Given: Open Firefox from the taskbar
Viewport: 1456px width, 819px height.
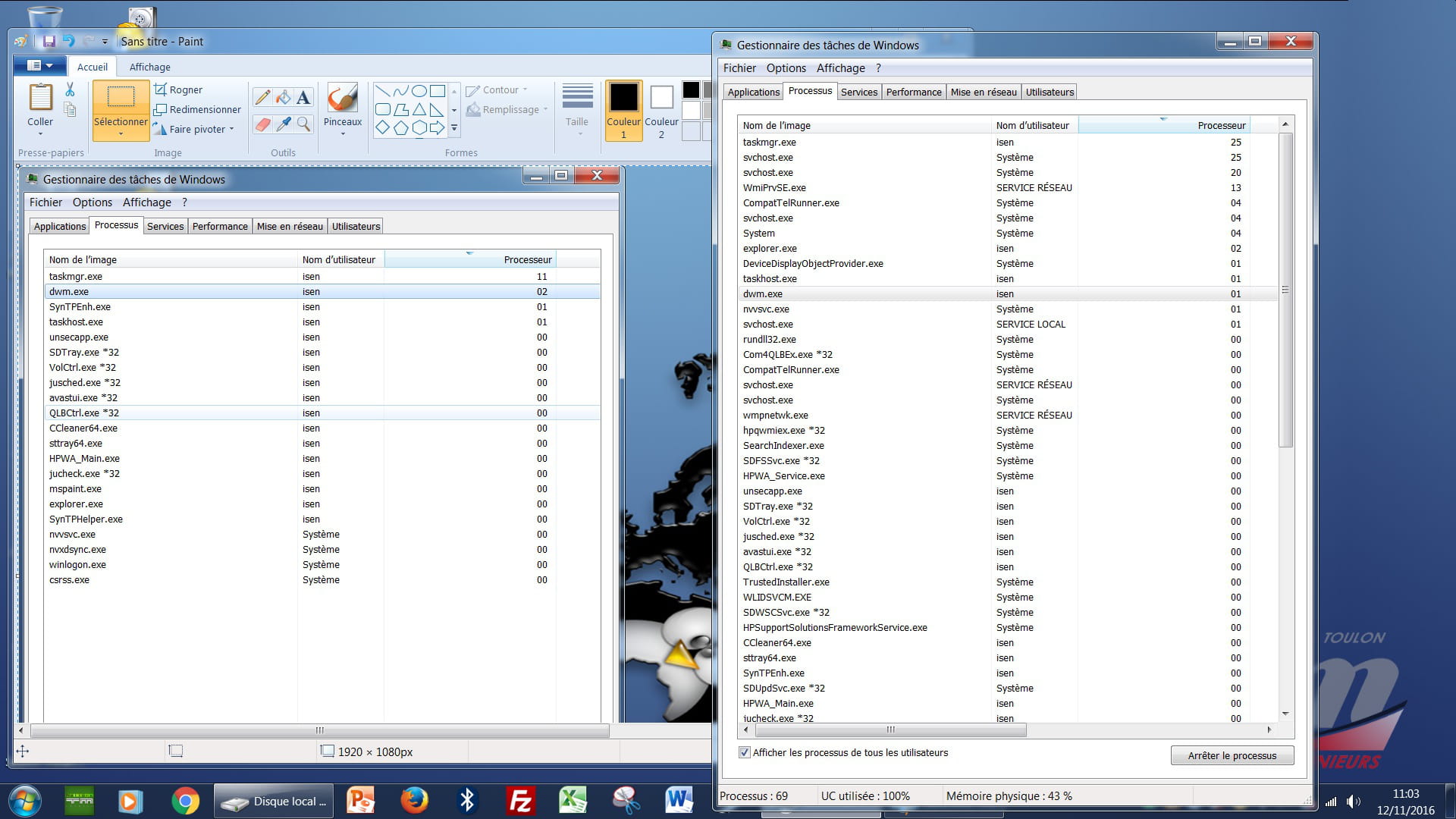Looking at the screenshot, I should (x=414, y=801).
